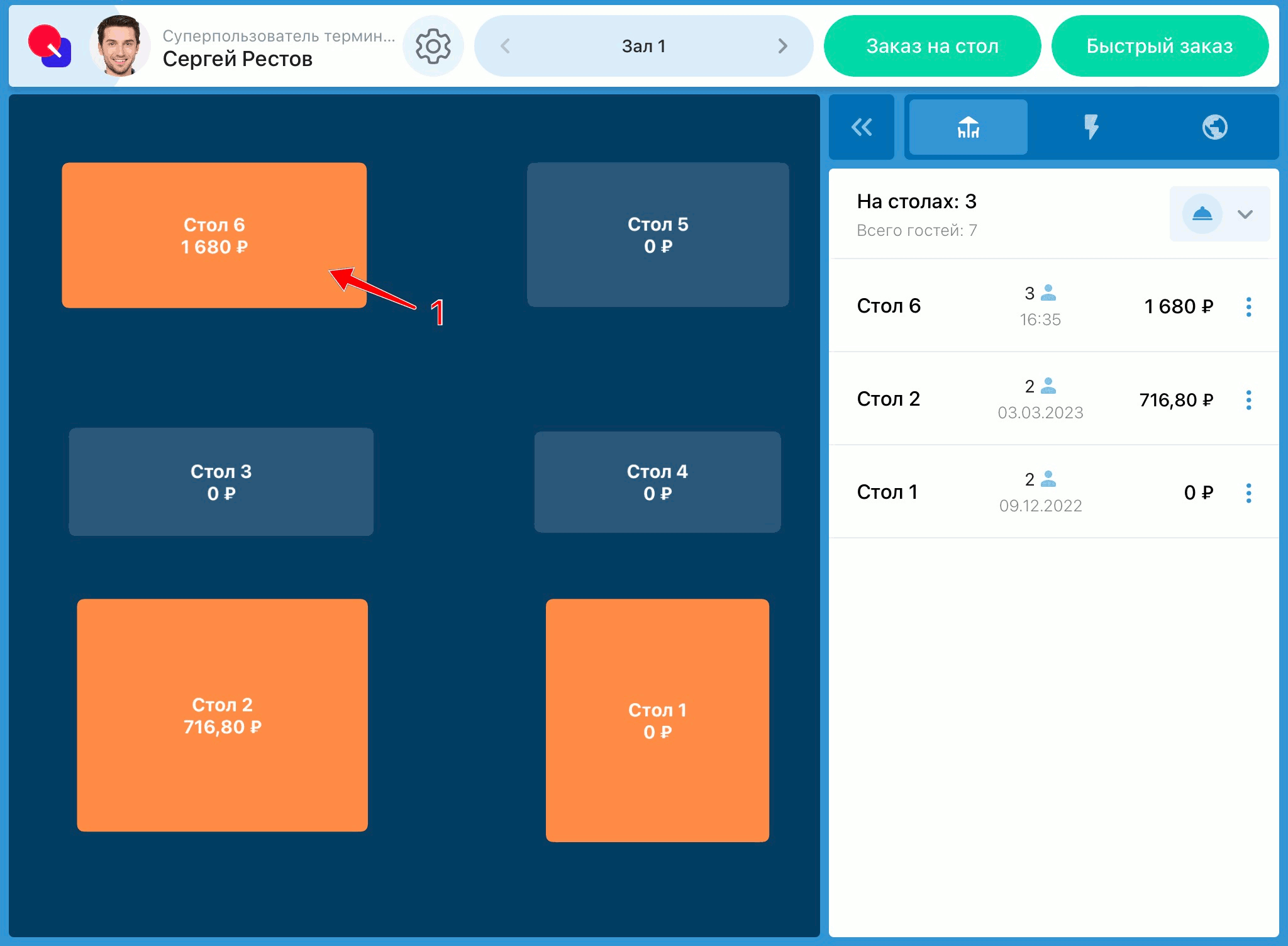
Task: Switch to table orders tab
Action: [969, 127]
